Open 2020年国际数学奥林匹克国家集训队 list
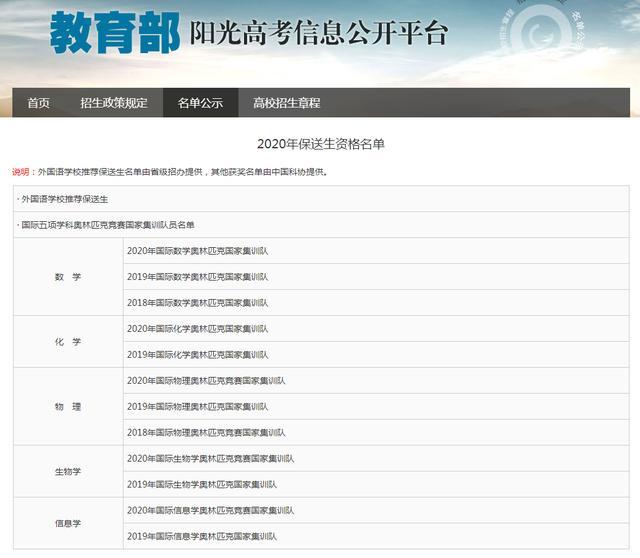This screenshot has height=558, width=640. click(x=198, y=251)
